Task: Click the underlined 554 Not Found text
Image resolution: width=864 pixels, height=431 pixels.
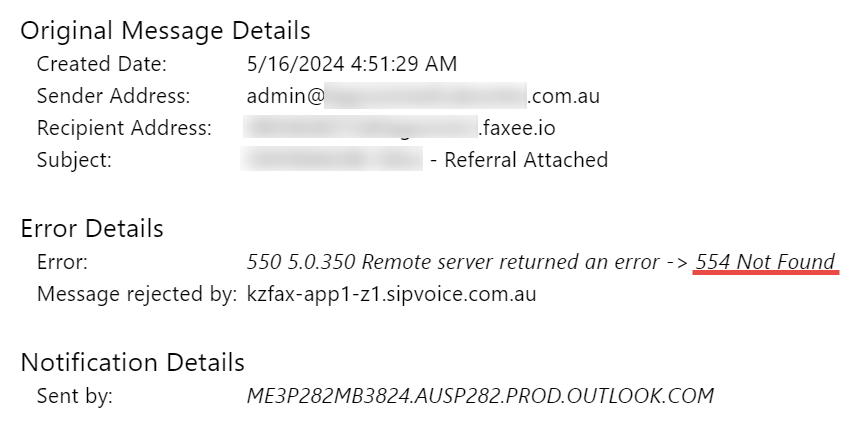Action: [765, 262]
